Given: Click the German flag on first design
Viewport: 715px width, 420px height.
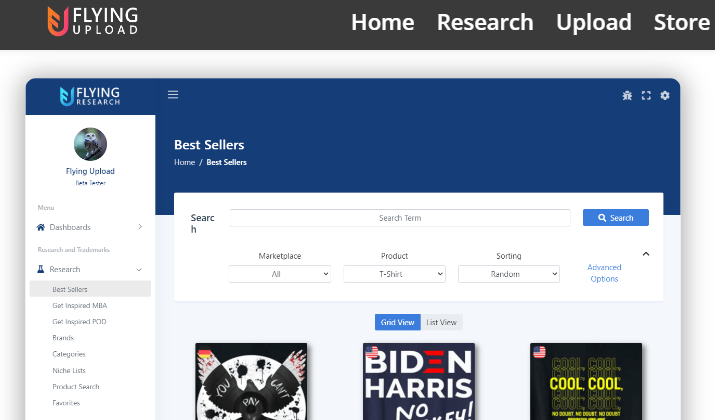Looking at the screenshot, I should (x=204, y=354).
